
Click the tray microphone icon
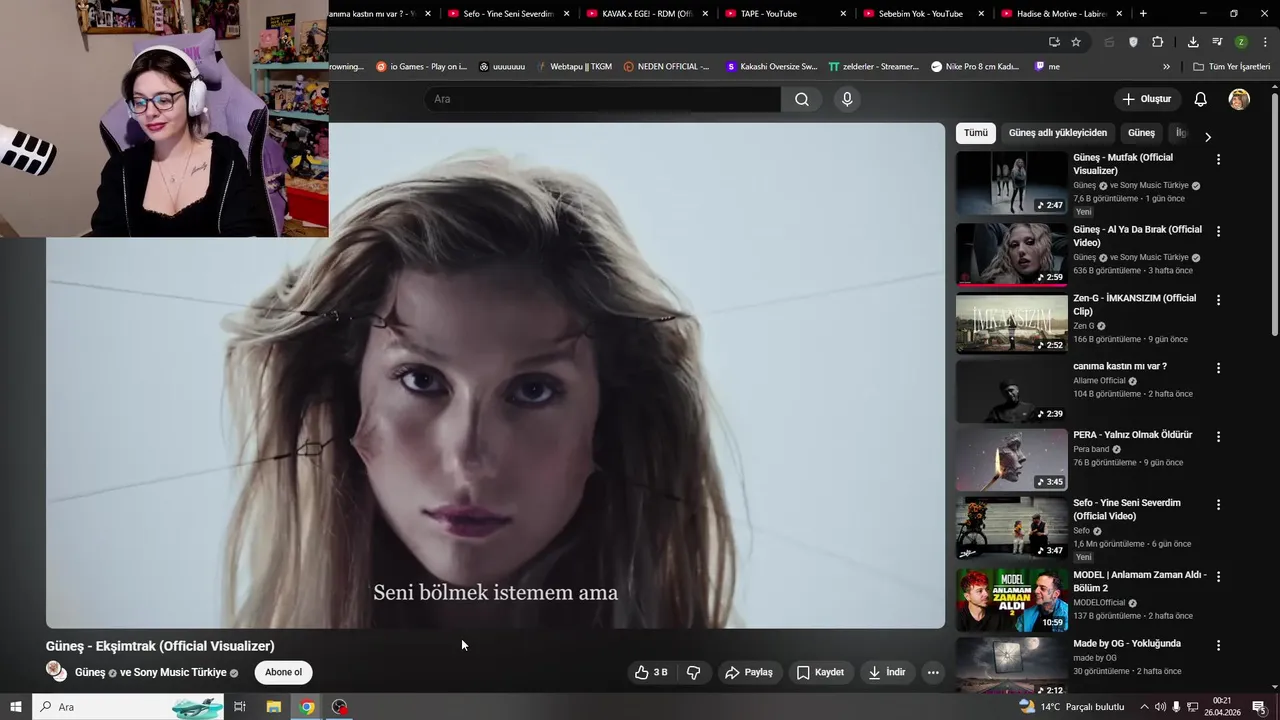pyautogui.click(x=1176, y=707)
